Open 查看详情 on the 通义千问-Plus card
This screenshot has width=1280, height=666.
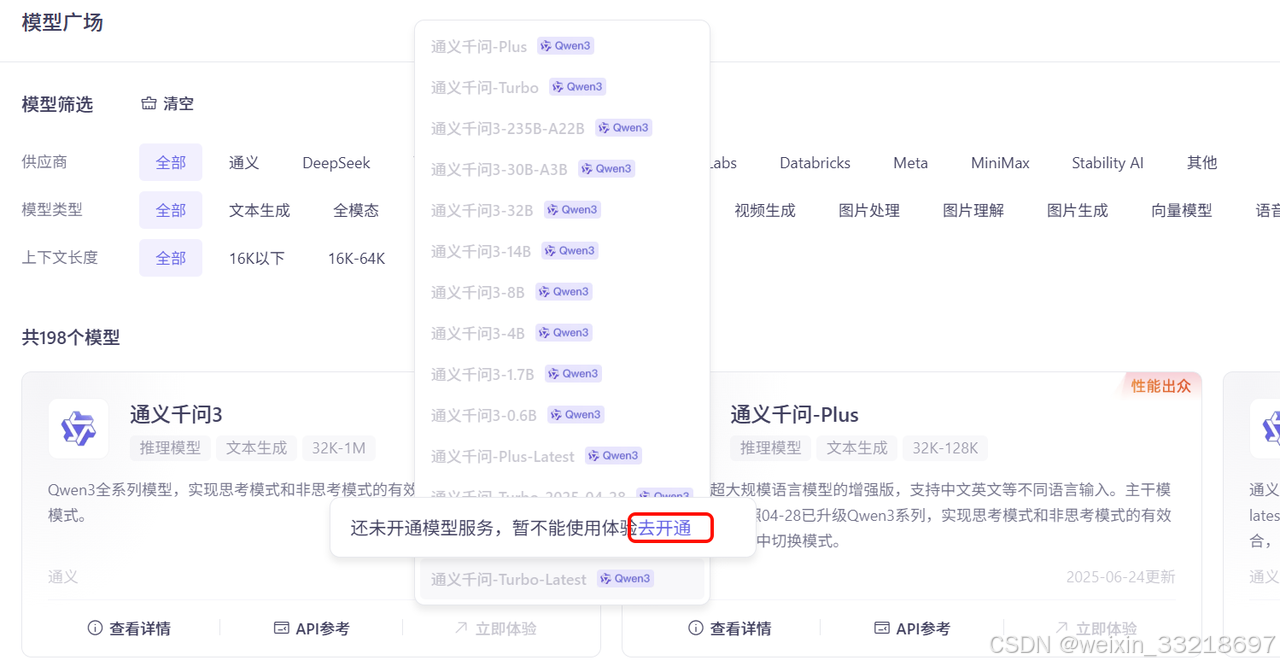point(729,628)
